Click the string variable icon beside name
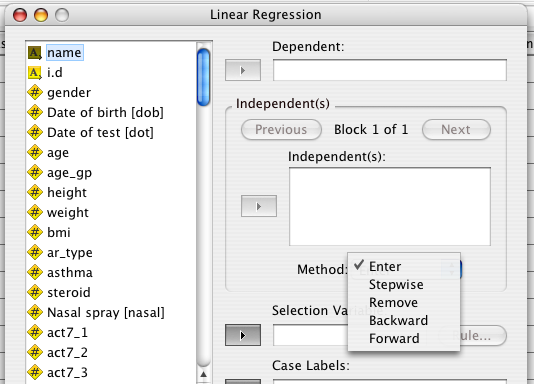Viewport: 534px width, 384px height. click(34, 53)
